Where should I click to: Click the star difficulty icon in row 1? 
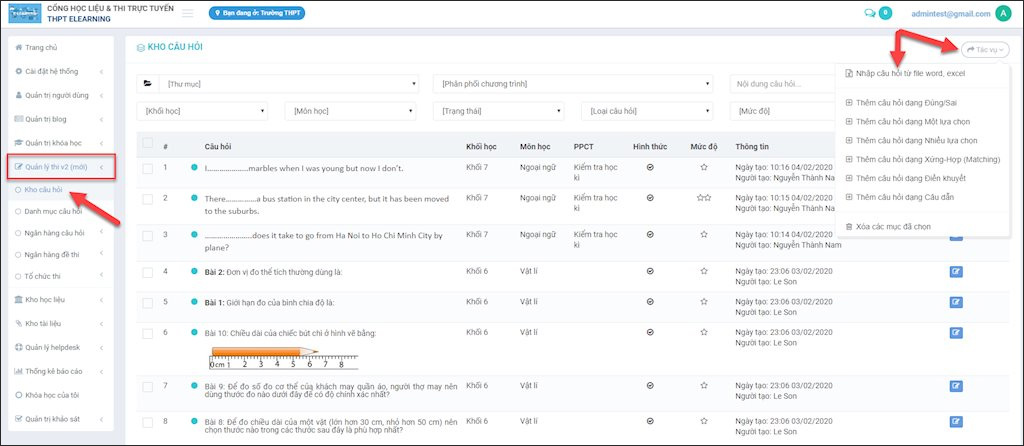pyautogui.click(x=704, y=168)
